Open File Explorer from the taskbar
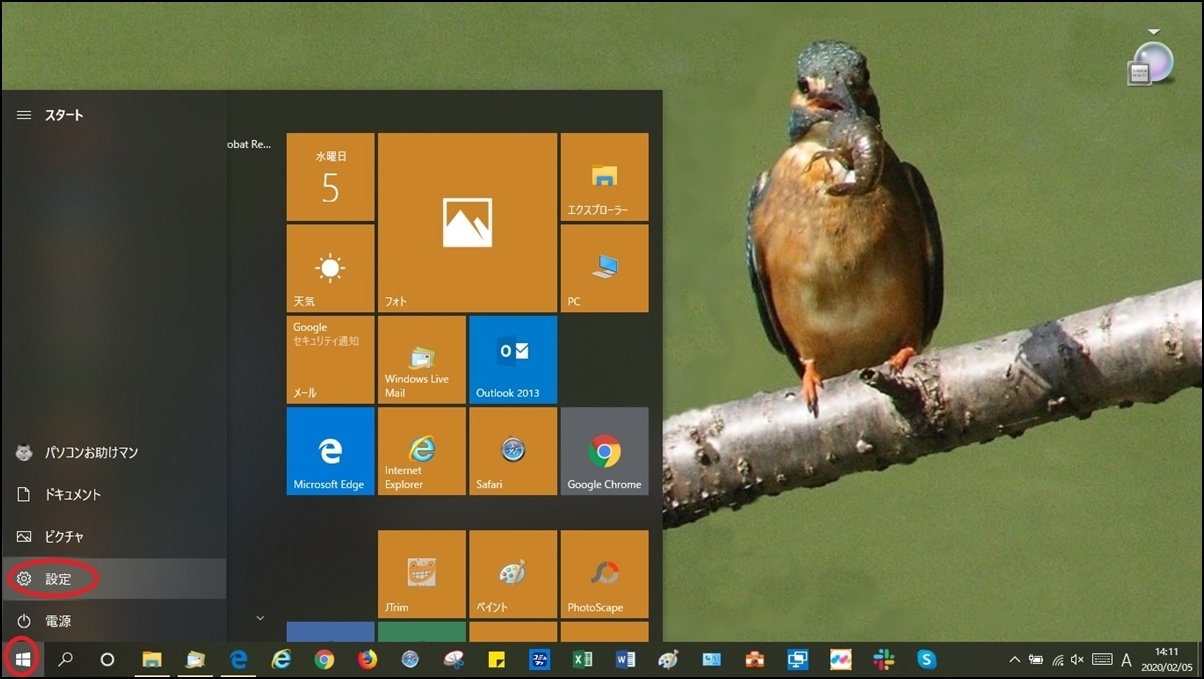Viewport: 1204px width, 679px height. pyautogui.click(x=152, y=659)
